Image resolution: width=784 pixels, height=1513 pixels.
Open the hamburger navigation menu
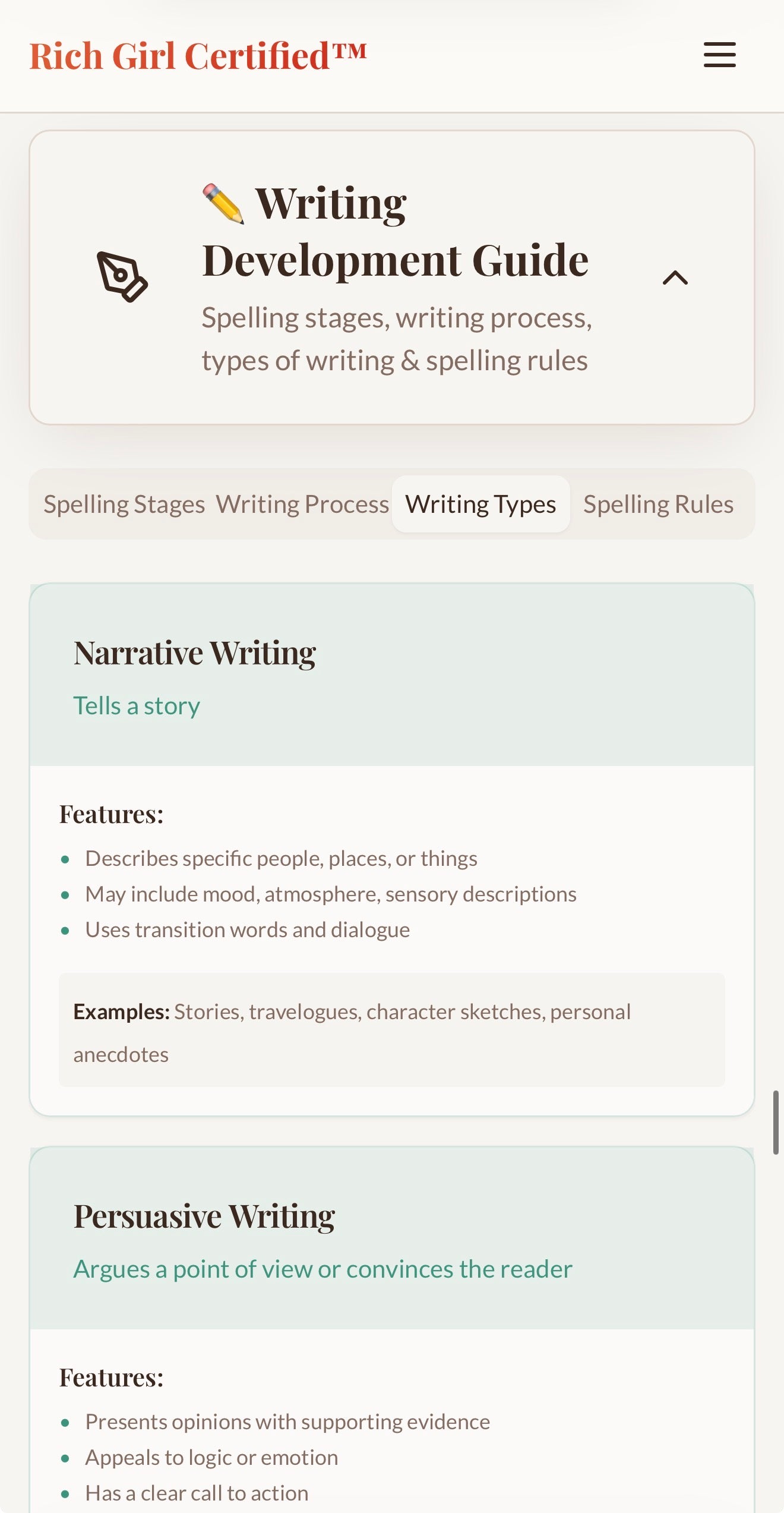click(x=719, y=55)
